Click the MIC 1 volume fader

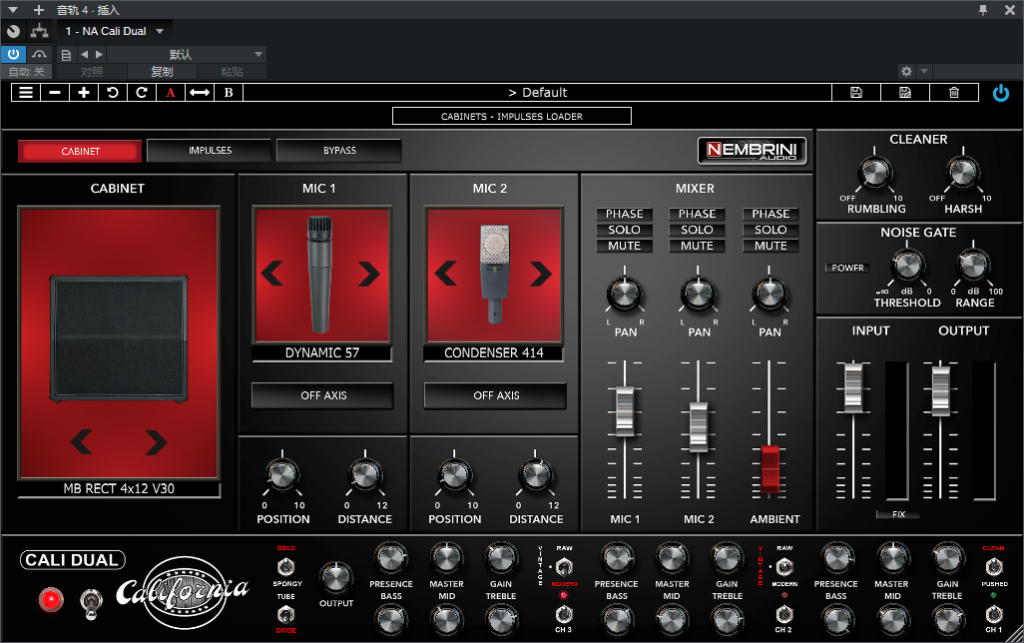624,411
